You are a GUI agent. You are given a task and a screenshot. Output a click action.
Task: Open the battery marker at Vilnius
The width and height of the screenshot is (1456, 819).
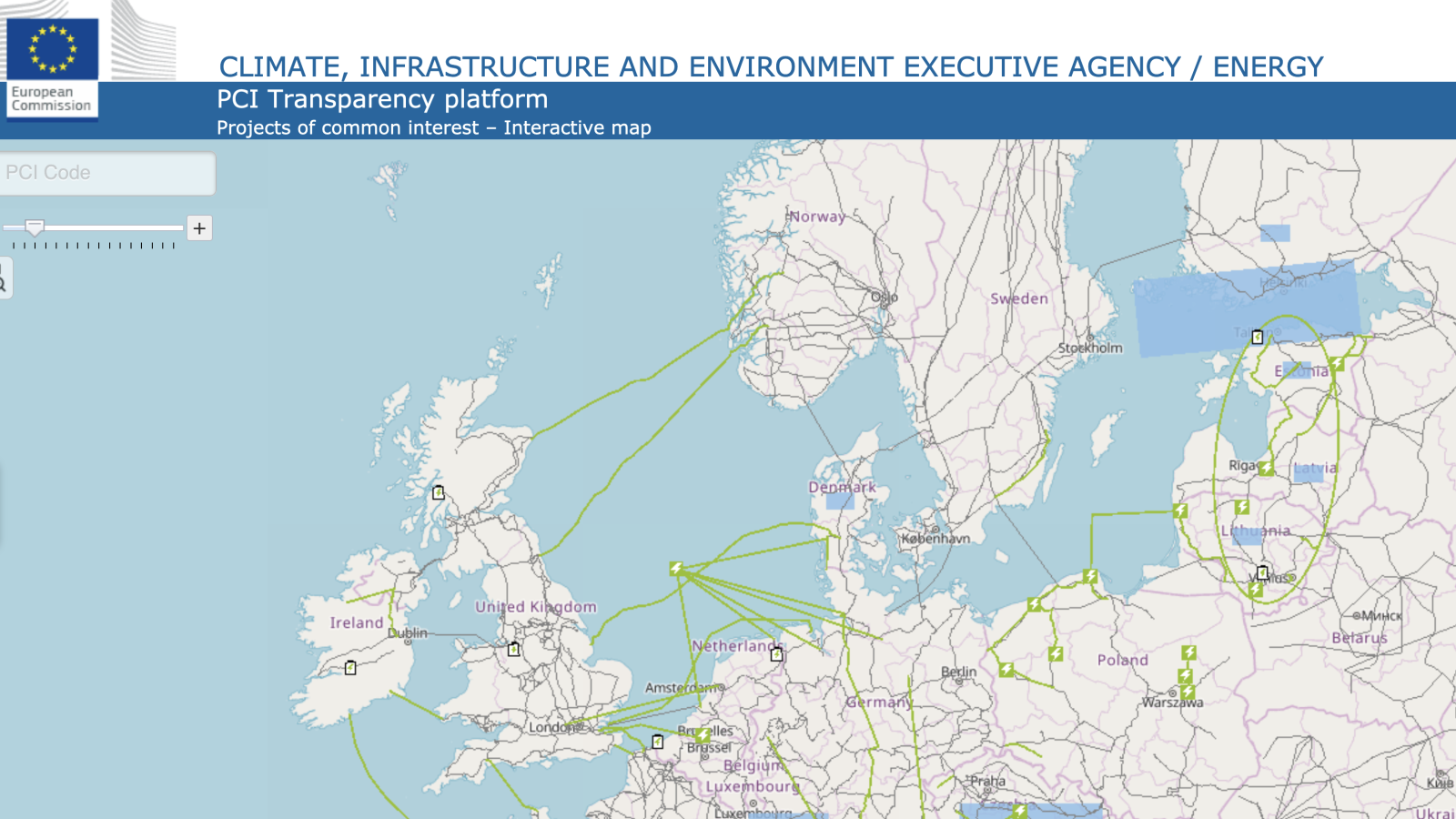[1262, 572]
